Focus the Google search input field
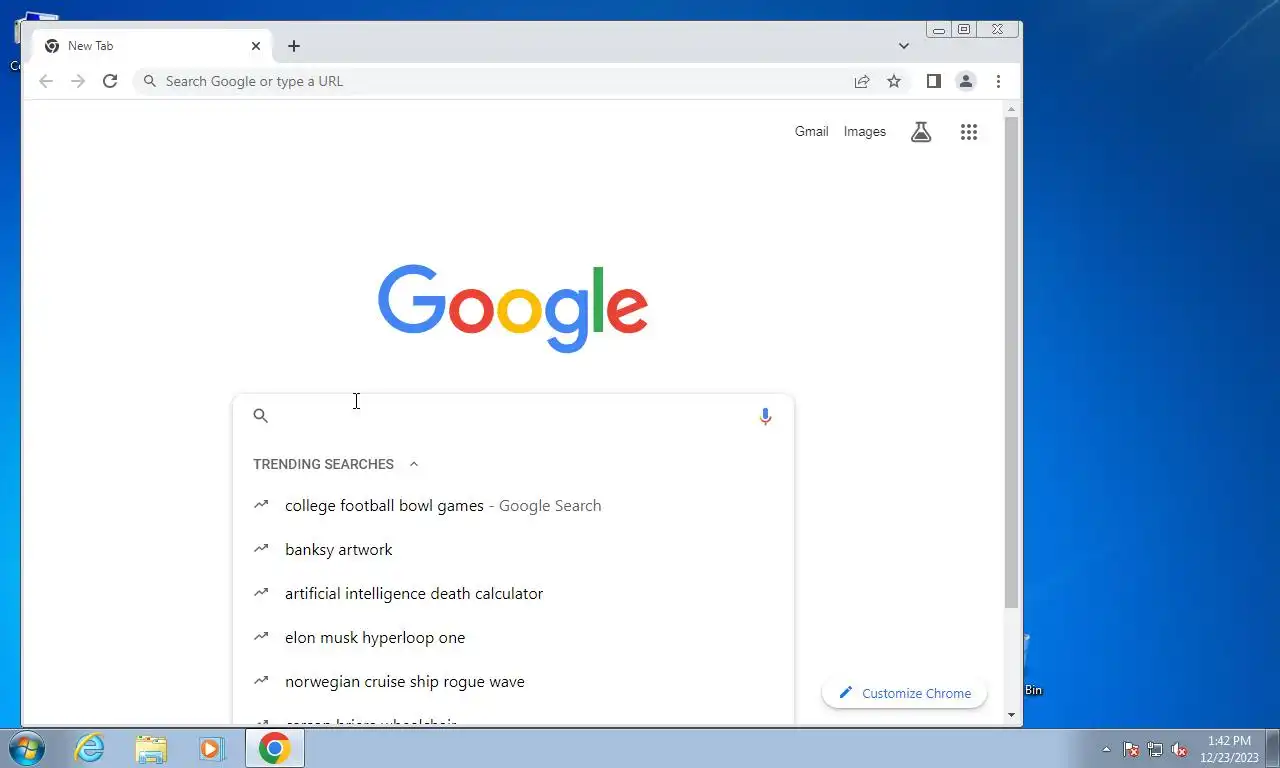This screenshot has height=768, width=1280. click(x=513, y=416)
